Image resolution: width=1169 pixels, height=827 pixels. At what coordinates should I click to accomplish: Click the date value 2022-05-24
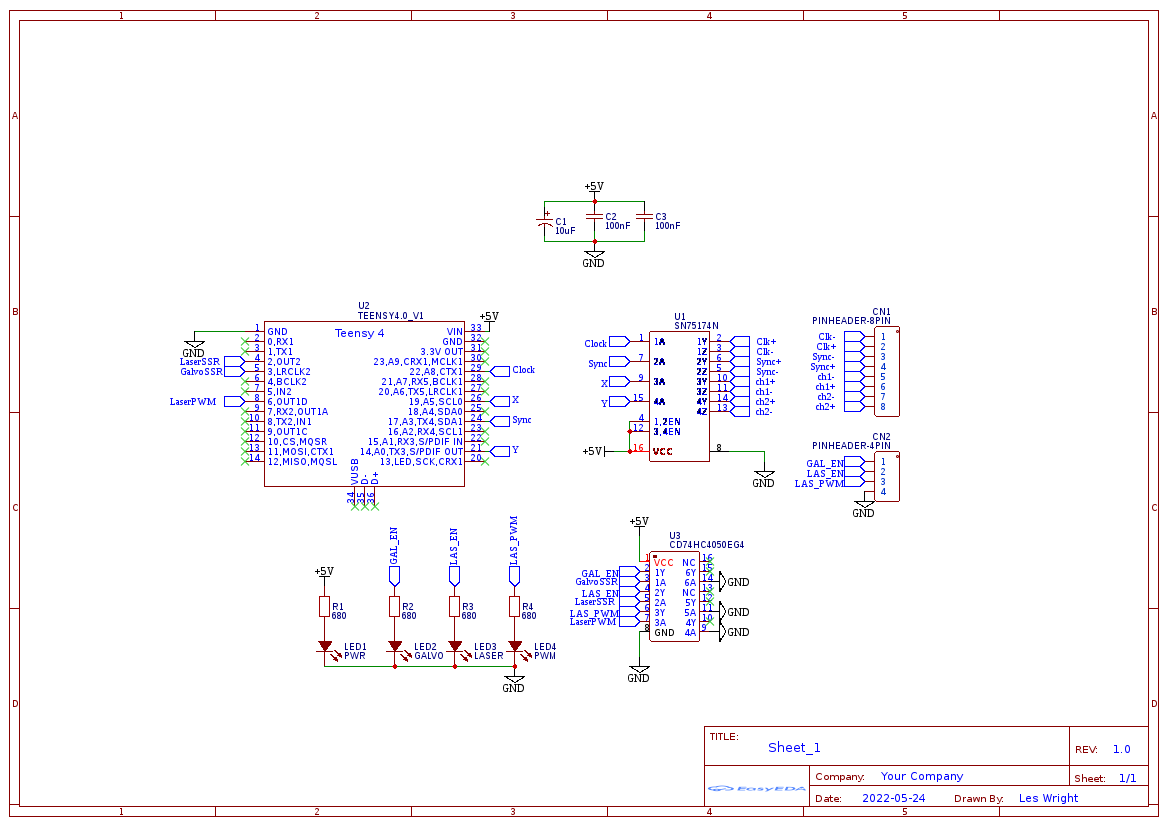(x=893, y=798)
